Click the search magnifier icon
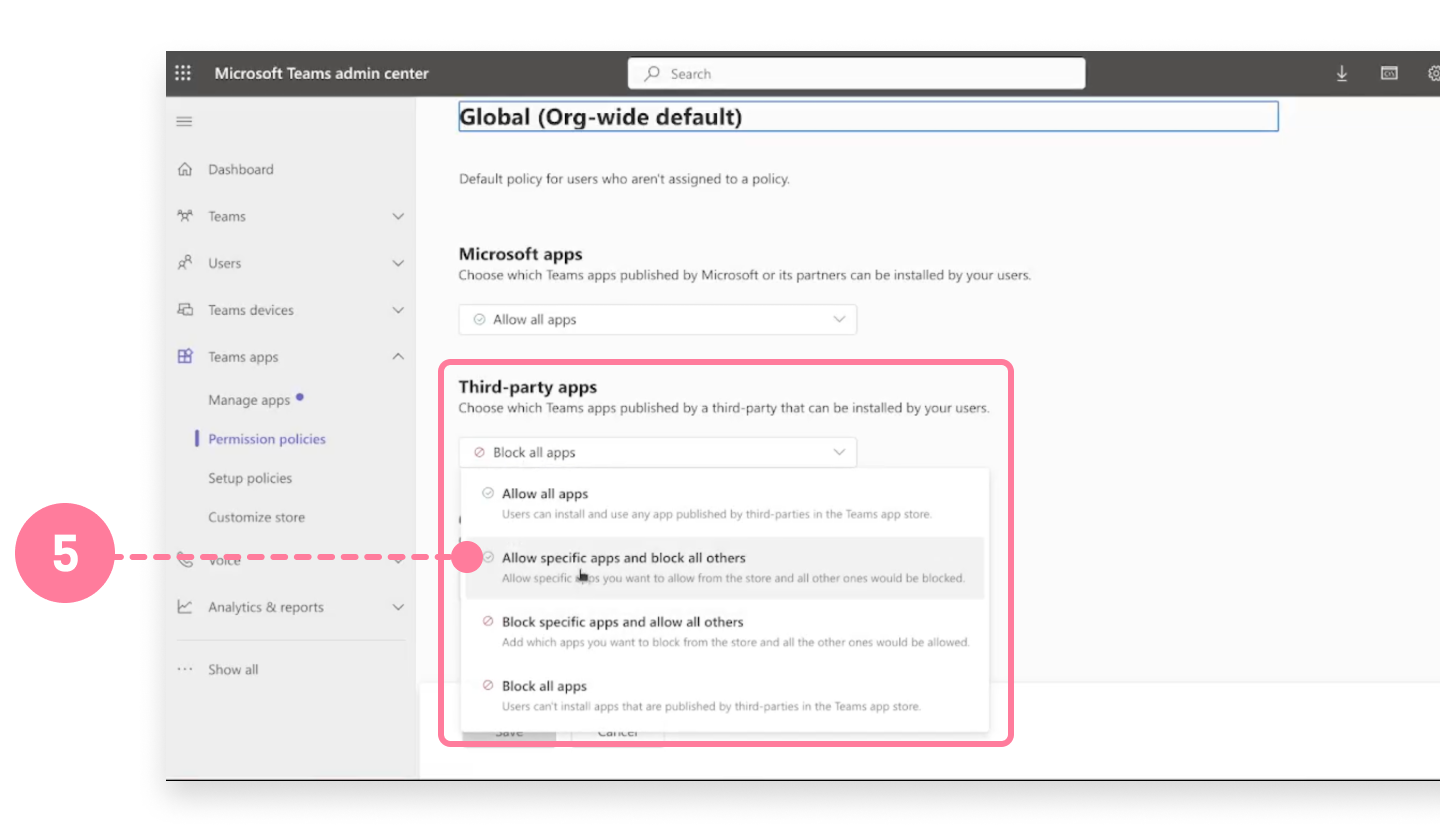Screen dimensions: 1440x832 (x=652, y=73)
